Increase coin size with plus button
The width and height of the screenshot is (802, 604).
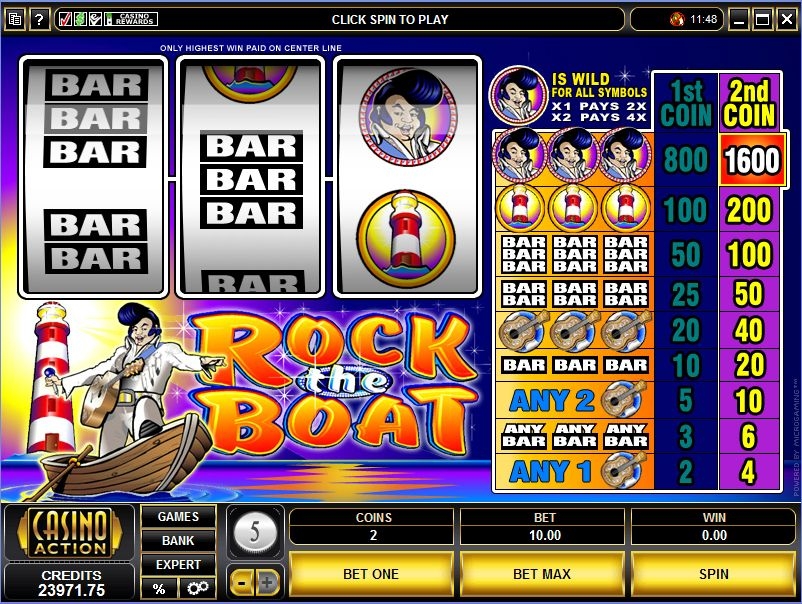tap(268, 582)
